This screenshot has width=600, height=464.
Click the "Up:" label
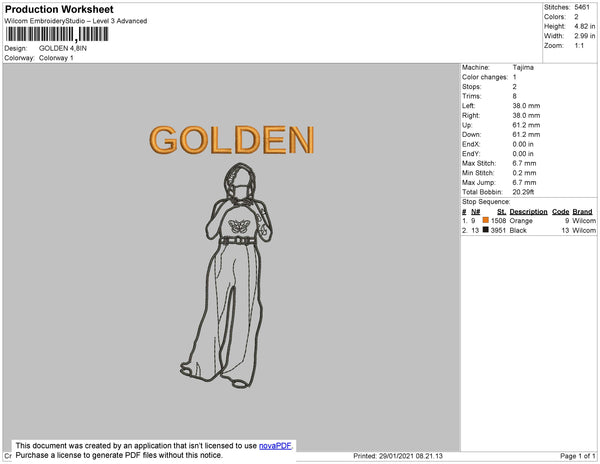(467, 125)
